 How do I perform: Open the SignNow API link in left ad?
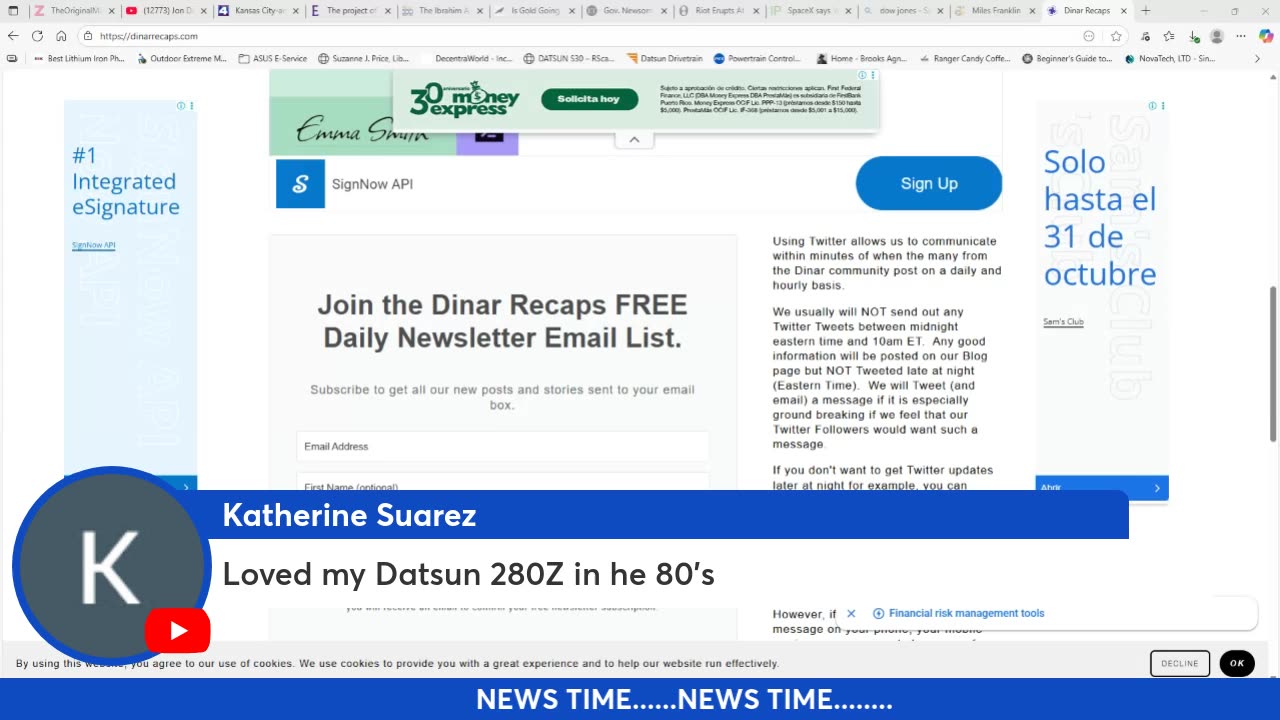[x=93, y=245]
